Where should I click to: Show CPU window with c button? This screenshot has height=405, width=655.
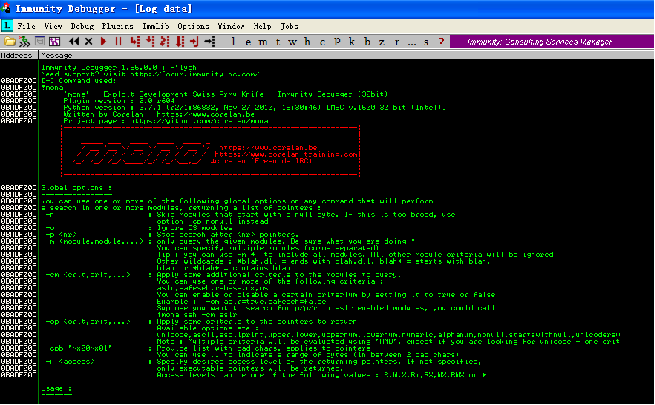[322, 41]
